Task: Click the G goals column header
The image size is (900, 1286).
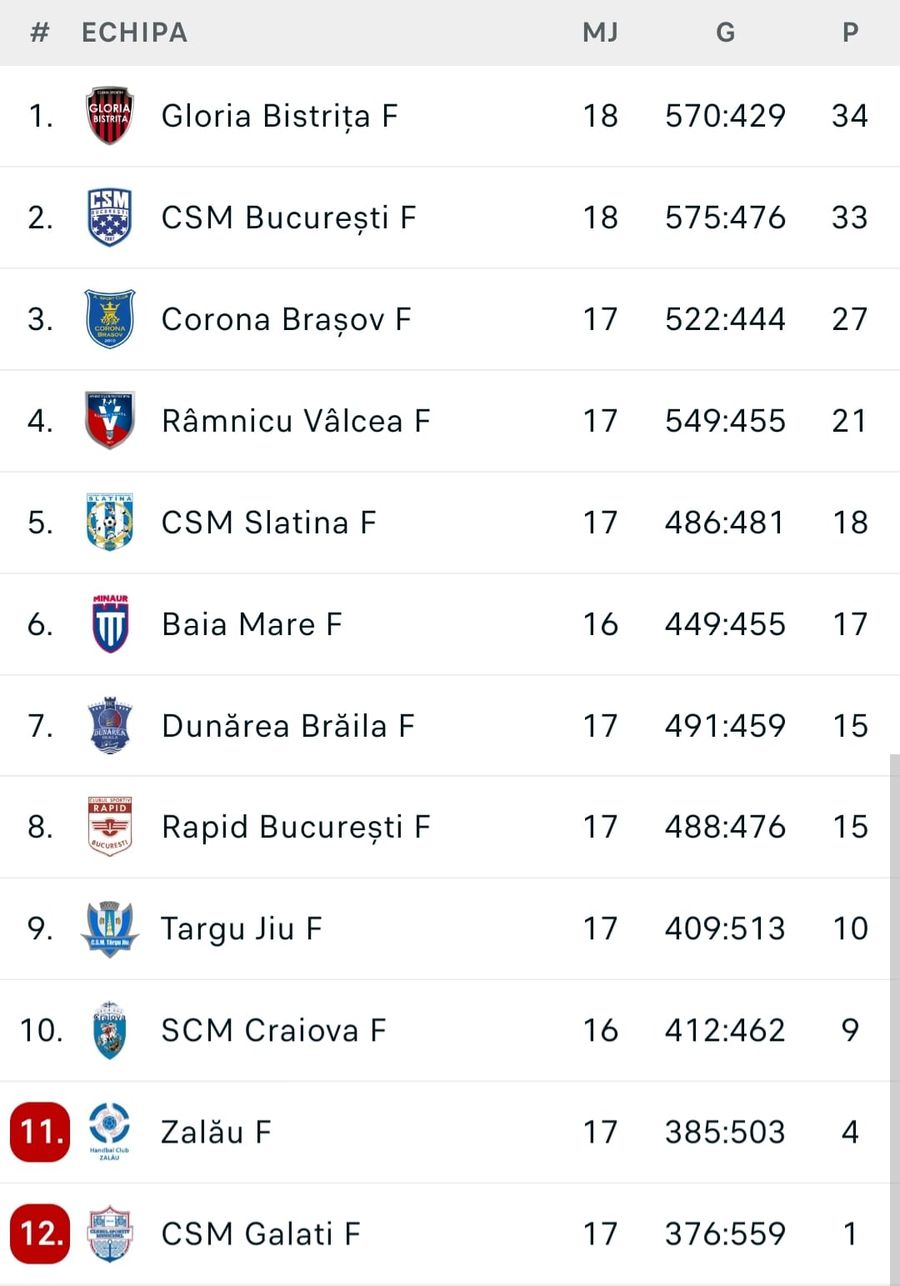Action: (725, 32)
